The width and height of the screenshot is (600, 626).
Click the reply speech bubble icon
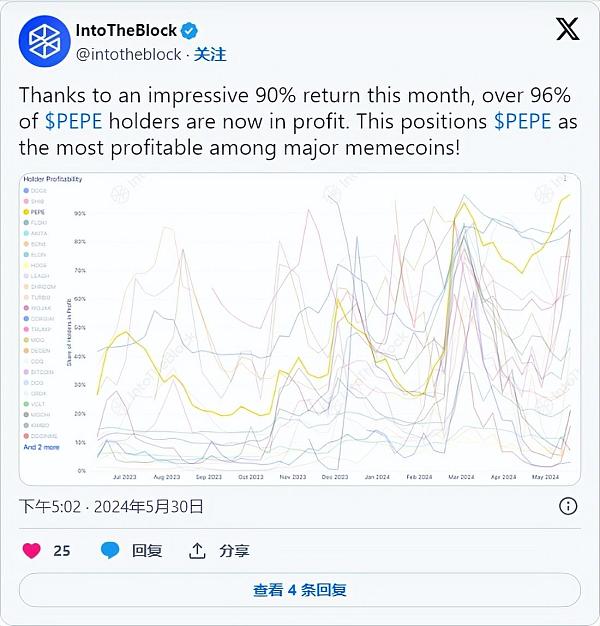point(110,550)
